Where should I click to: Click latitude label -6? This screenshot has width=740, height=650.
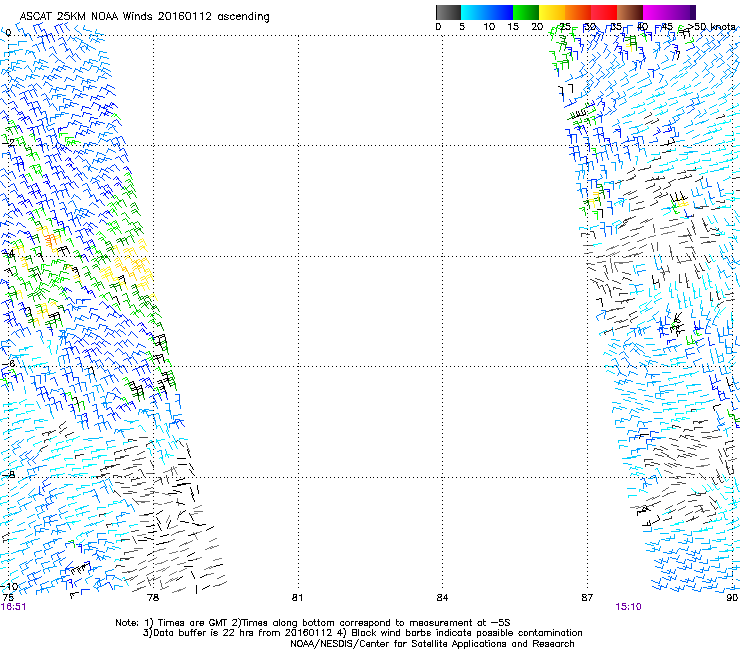pyautogui.click(x=8, y=363)
